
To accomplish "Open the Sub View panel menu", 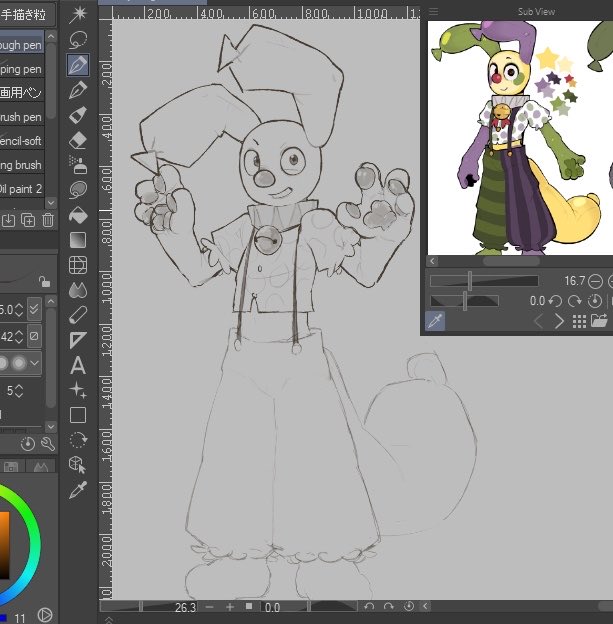I will click(x=433, y=12).
